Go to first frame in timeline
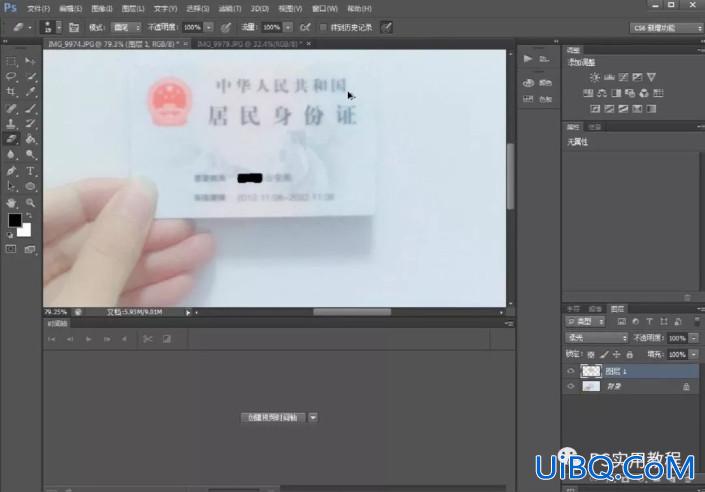Viewport: 705px width, 492px height. pyautogui.click(x=52, y=339)
